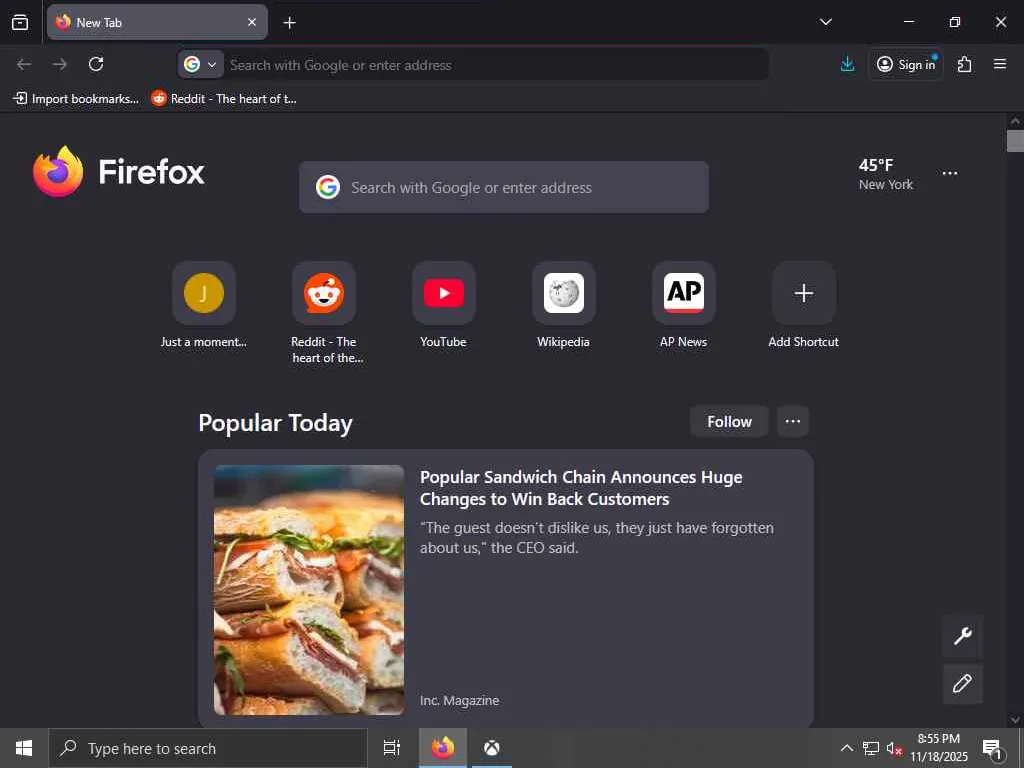Open a new tab with plus button
The height and width of the screenshot is (768, 1024).
tap(289, 23)
